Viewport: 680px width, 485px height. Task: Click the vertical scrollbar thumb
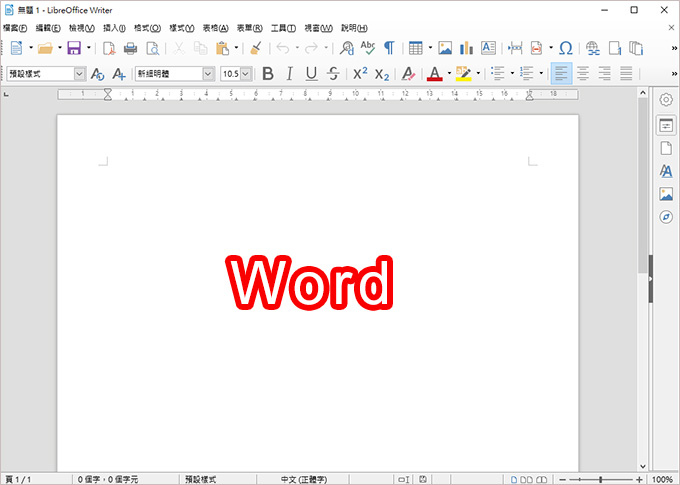pyautogui.click(x=643, y=185)
